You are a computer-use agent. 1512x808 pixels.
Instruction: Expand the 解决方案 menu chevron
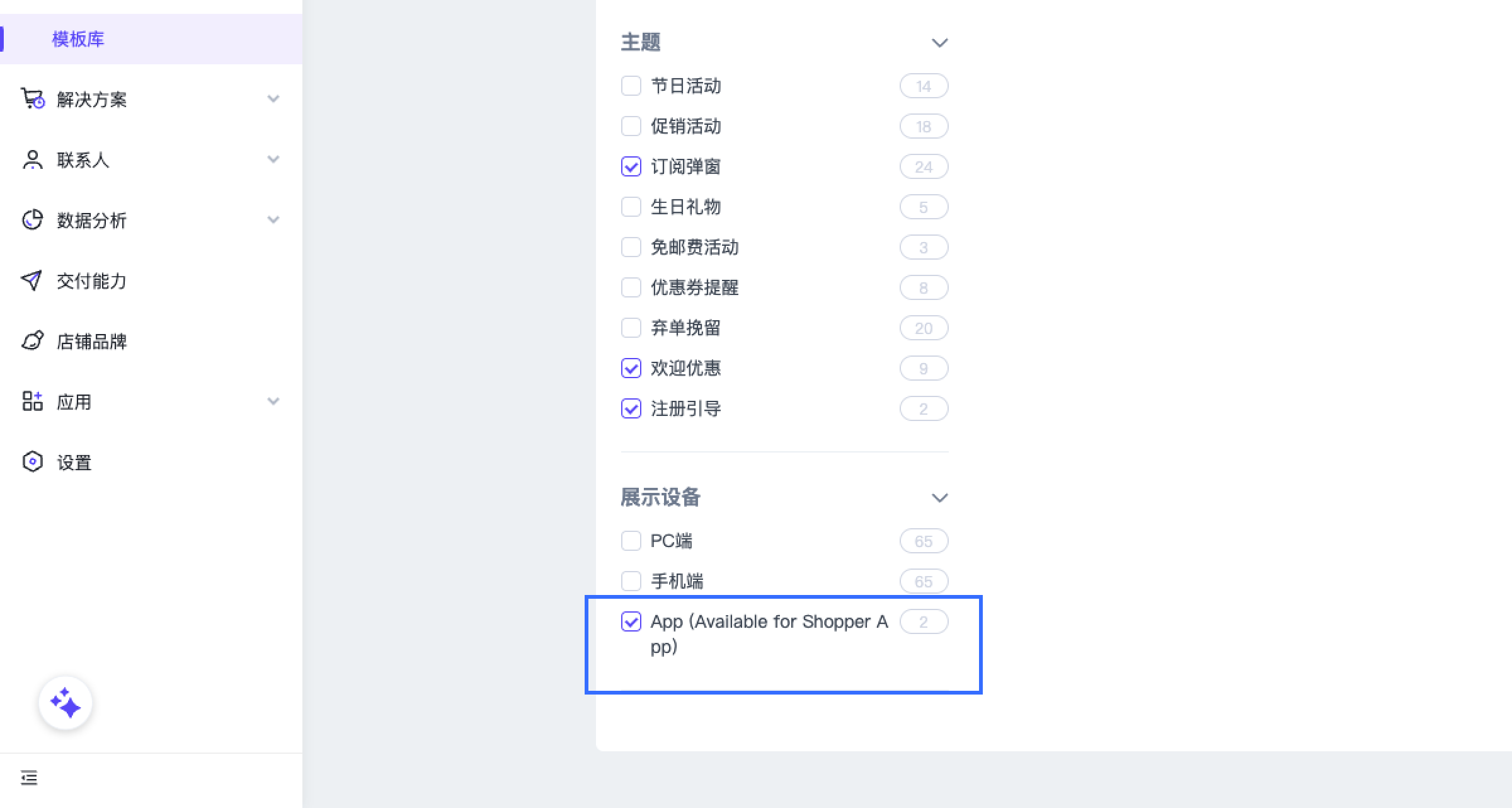273,99
